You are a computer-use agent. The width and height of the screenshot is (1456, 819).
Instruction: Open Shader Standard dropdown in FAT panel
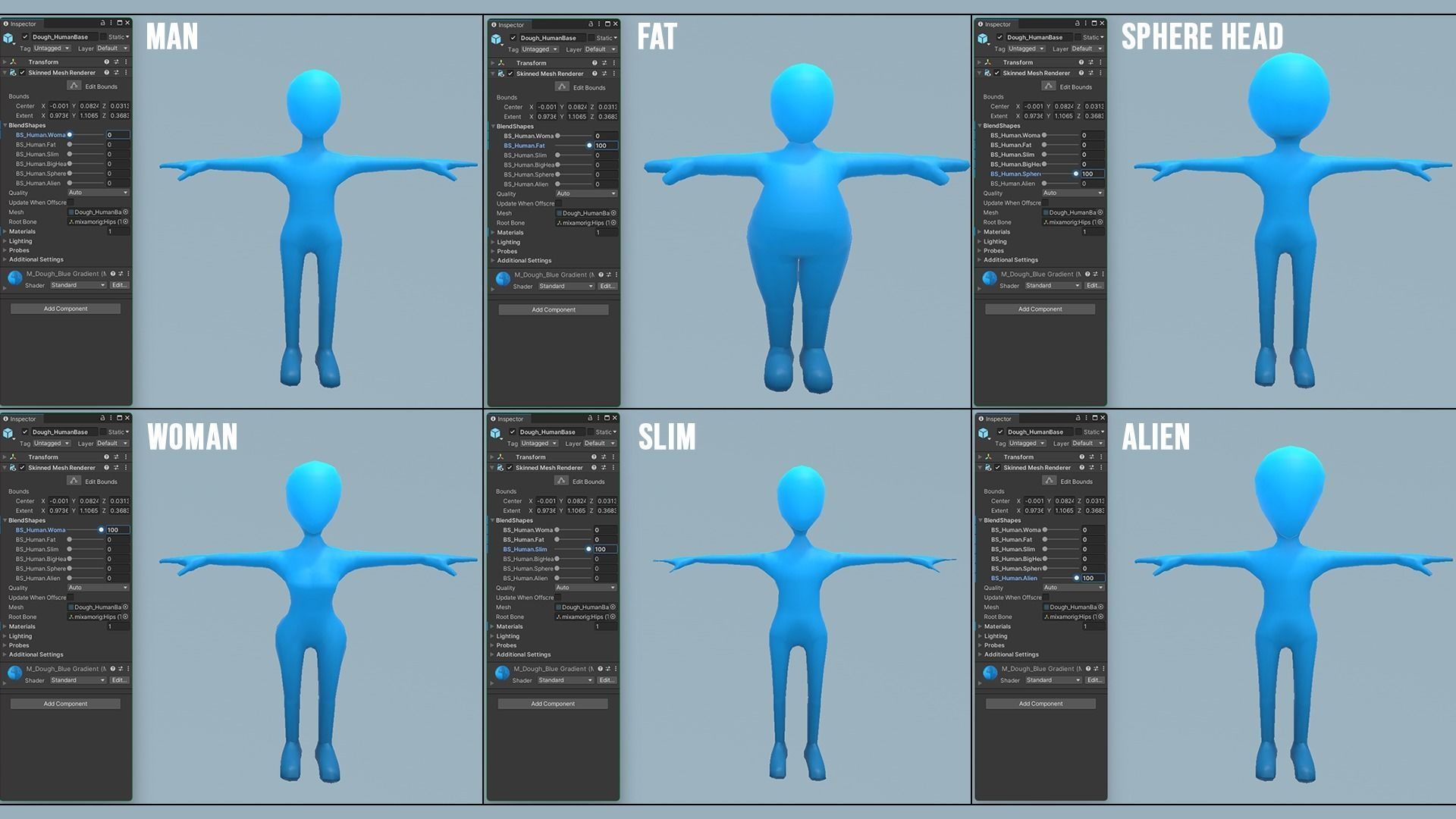click(x=566, y=287)
